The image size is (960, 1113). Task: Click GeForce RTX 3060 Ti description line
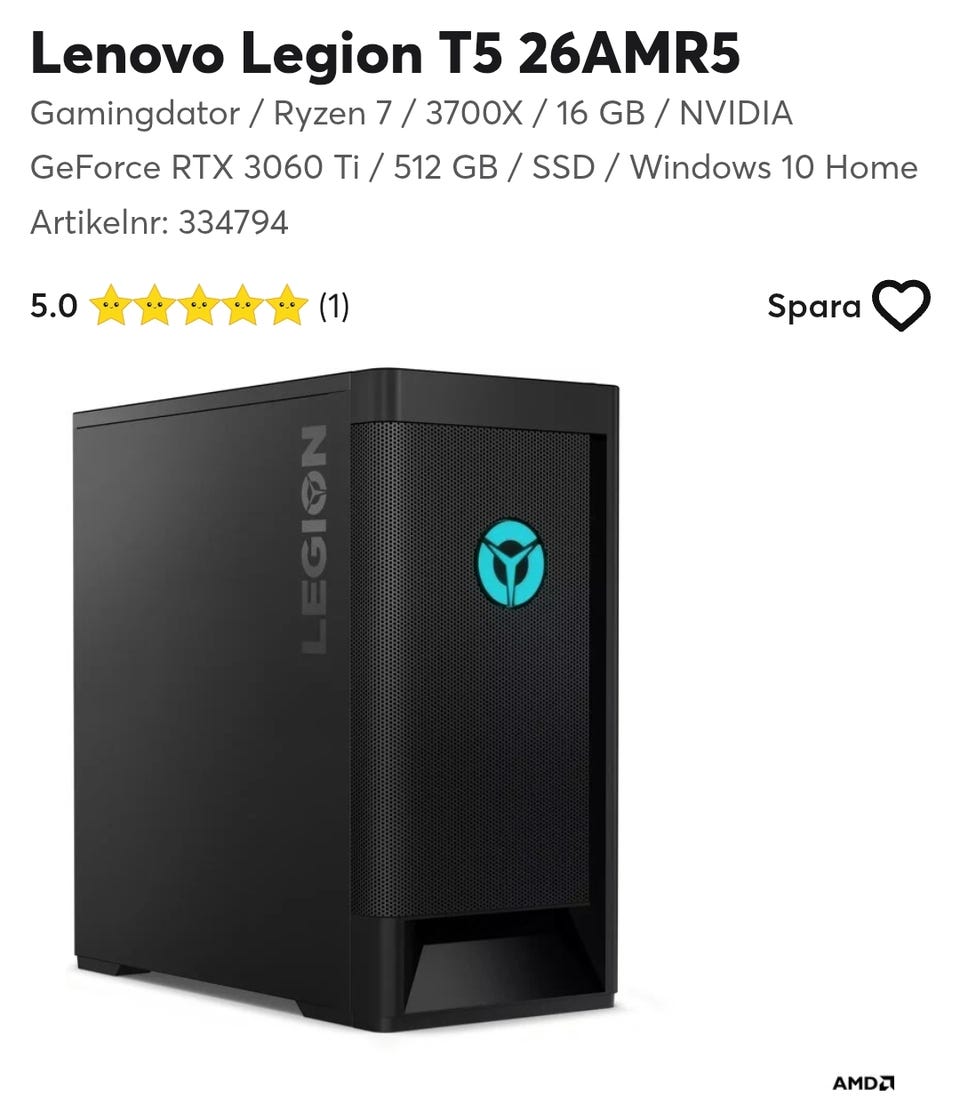click(x=474, y=168)
